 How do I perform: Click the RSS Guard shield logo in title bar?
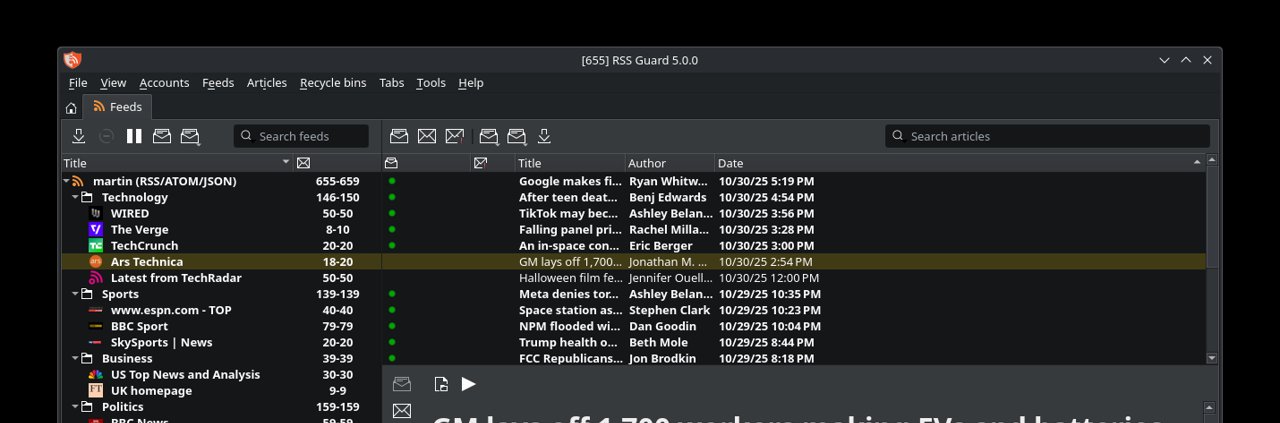[72, 60]
